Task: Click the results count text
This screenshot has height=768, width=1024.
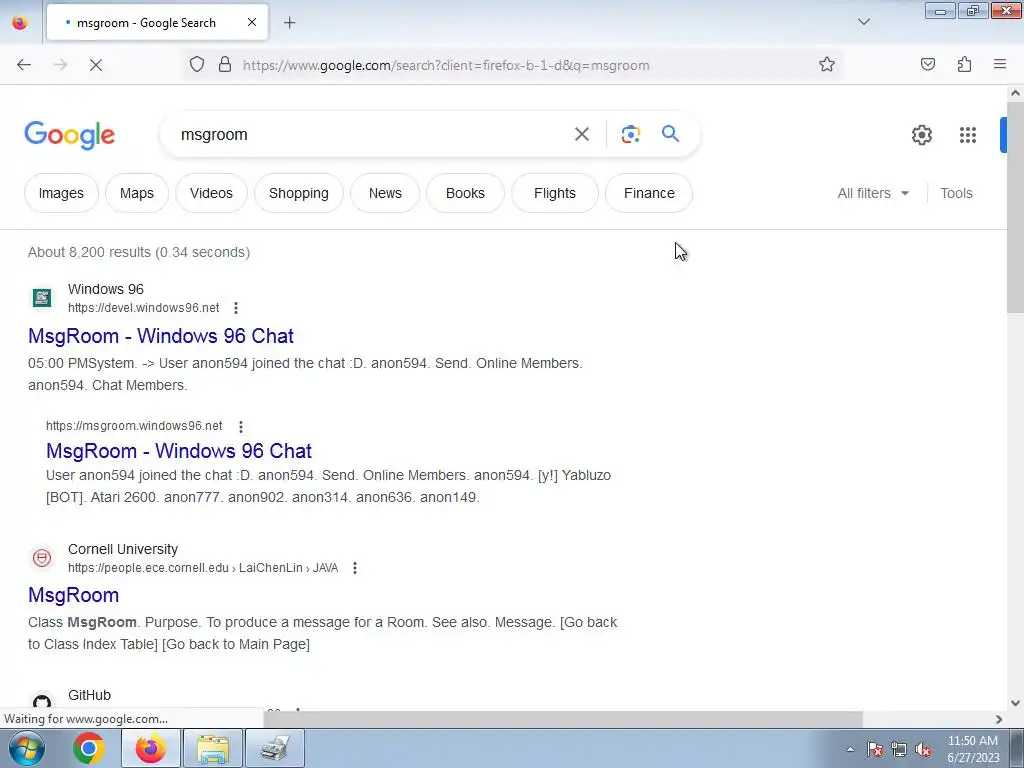Action: tap(138, 252)
